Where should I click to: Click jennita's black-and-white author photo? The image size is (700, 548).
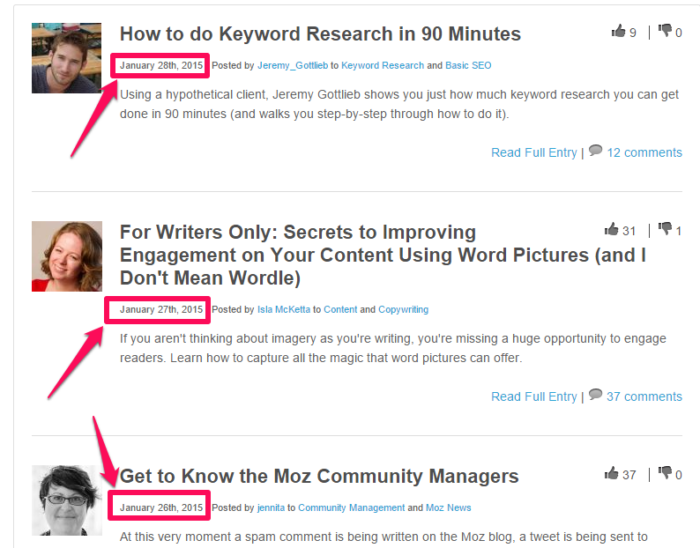(67, 500)
